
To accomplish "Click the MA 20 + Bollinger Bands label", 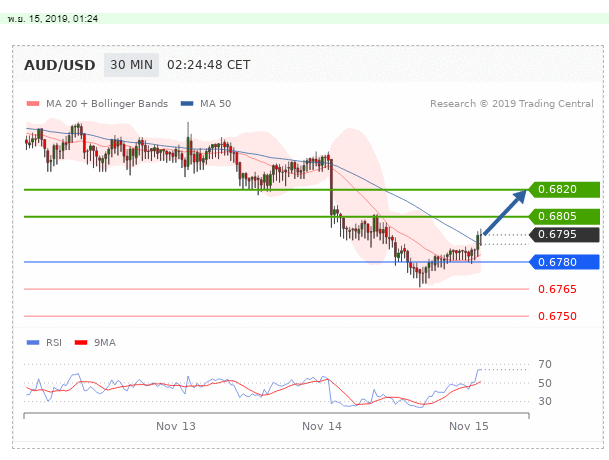I will (107, 104).
